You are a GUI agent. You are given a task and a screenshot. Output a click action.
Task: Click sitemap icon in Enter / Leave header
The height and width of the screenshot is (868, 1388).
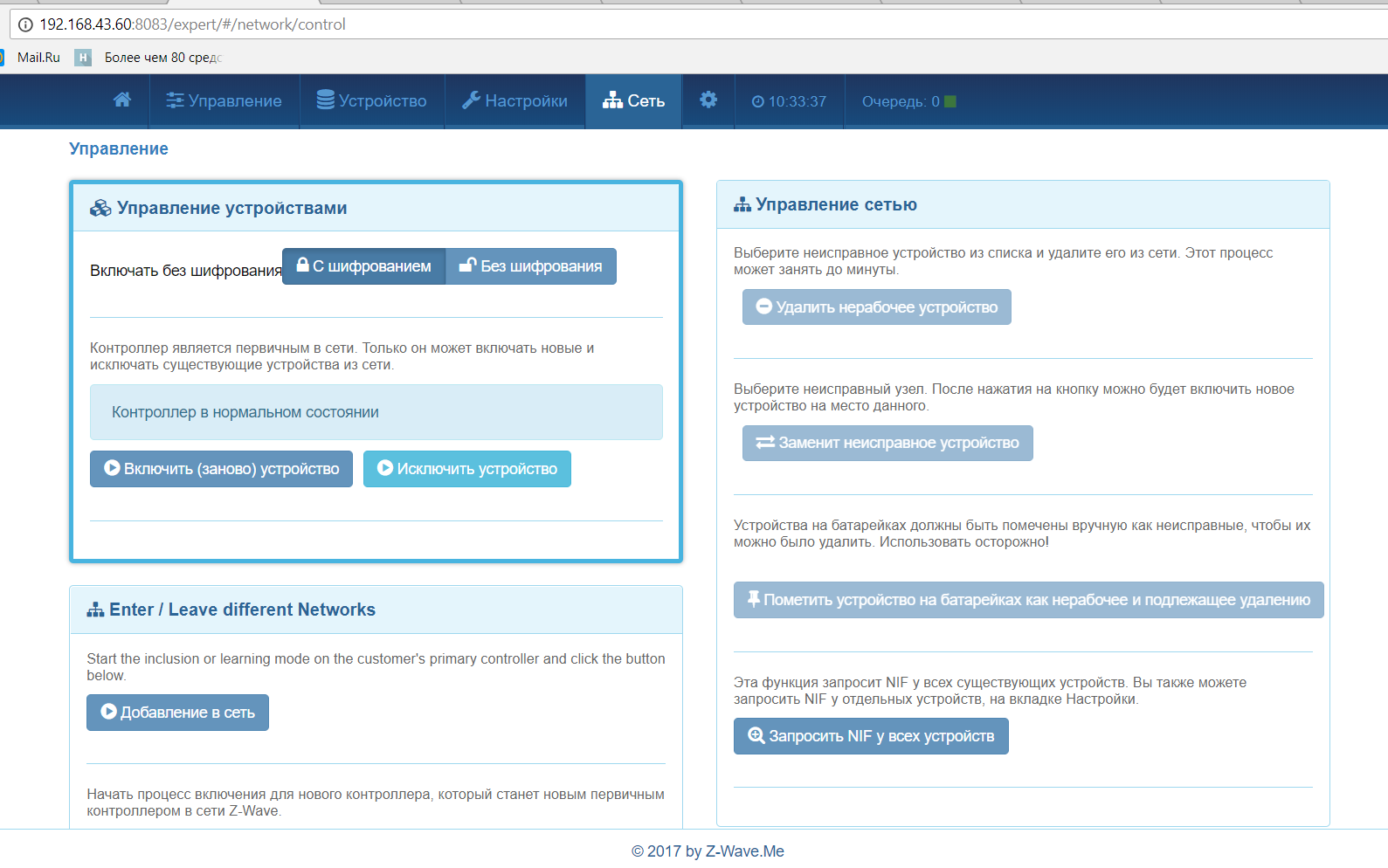95,610
